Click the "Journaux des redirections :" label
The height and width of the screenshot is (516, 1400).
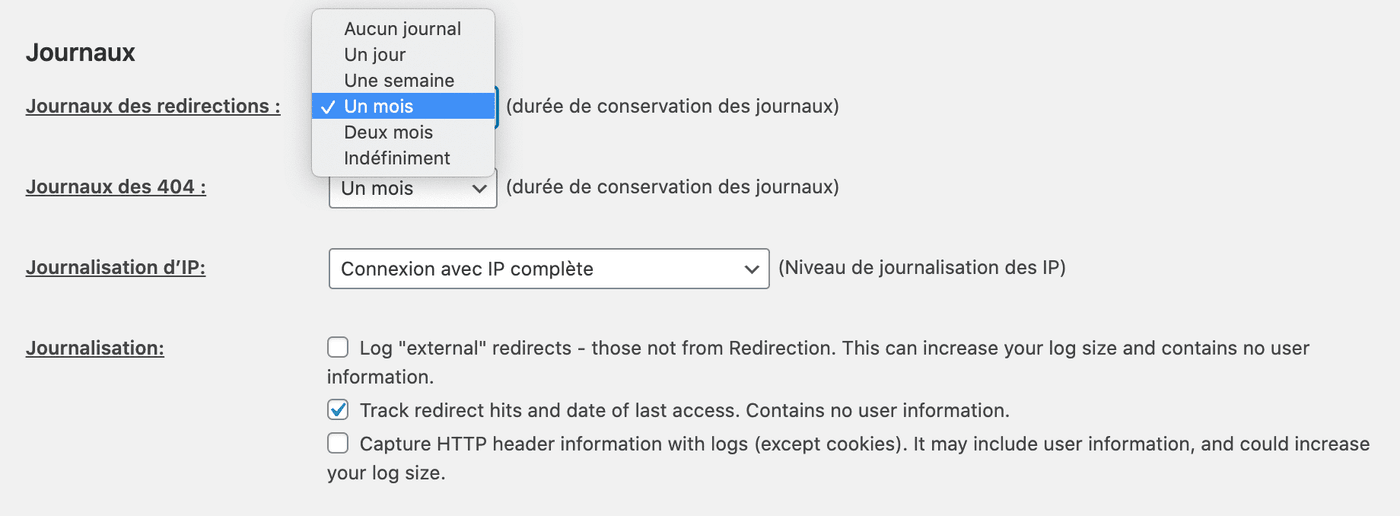(x=153, y=106)
